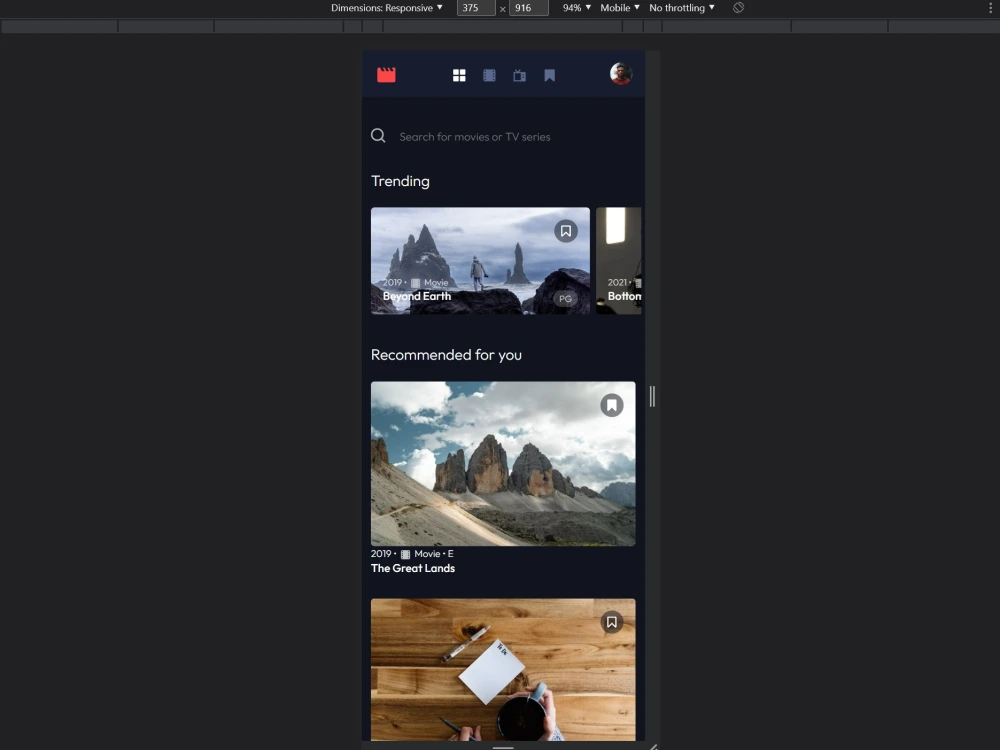Open the 94% zoom level dropdown
The image size is (1000, 750).
coord(573,7)
